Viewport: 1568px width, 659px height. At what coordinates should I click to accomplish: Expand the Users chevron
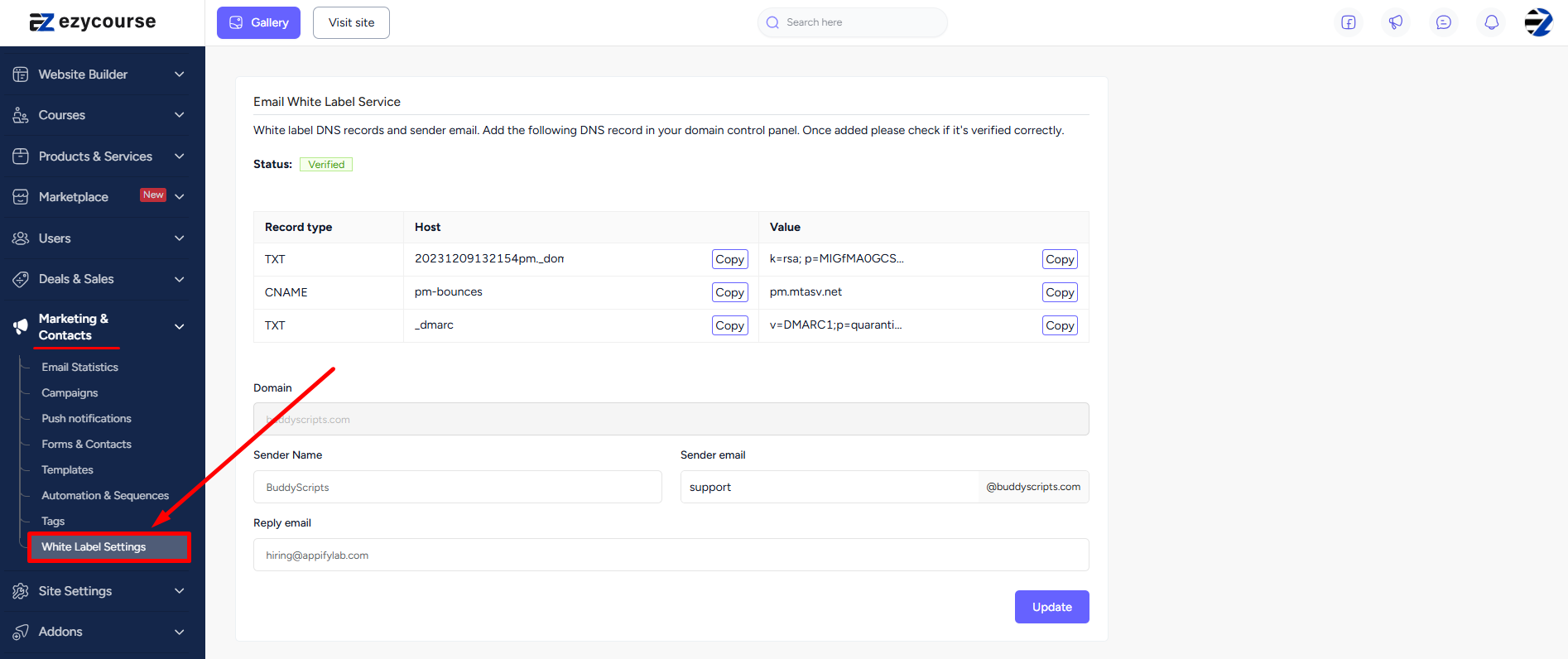coord(179,238)
